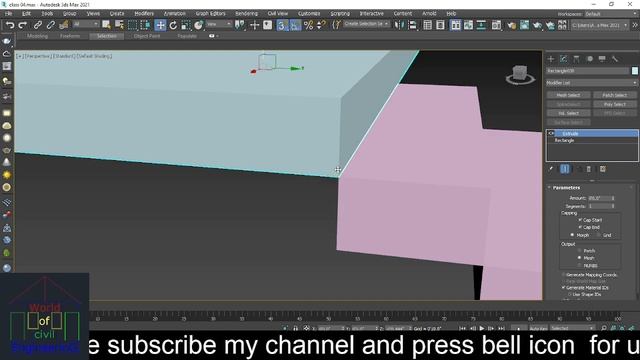Click the Undo arrow icon
Viewport: 640px width, 360px height.
tap(10, 25)
